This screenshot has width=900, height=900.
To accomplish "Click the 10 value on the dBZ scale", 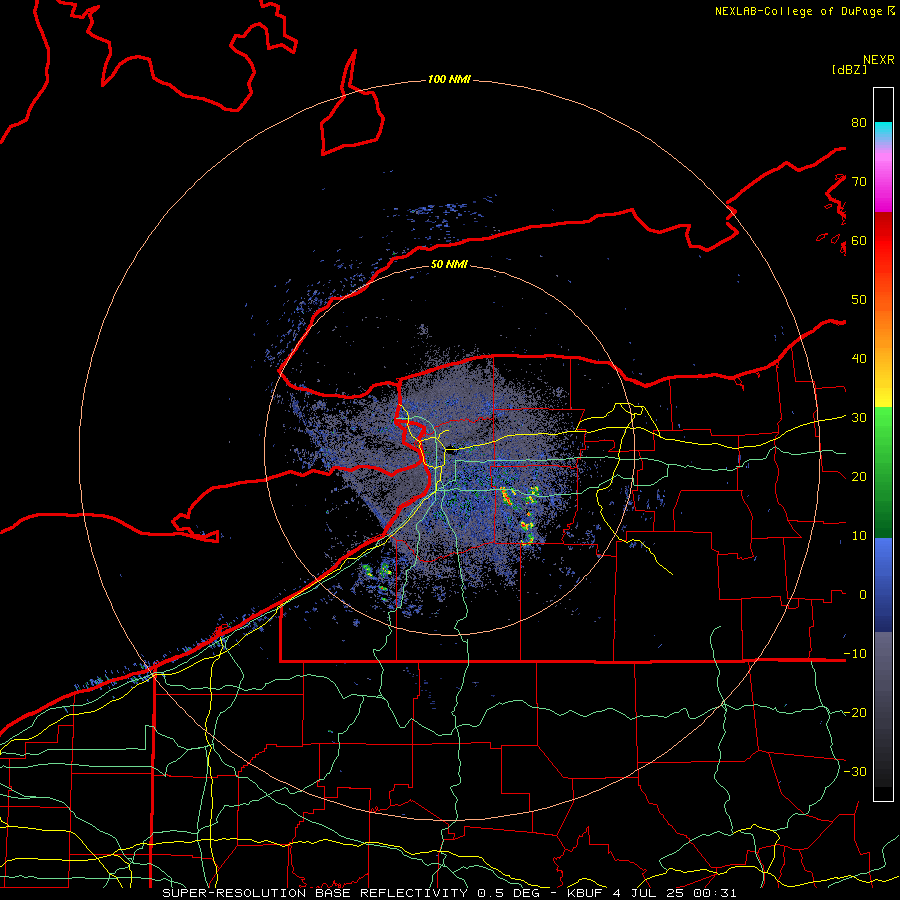I will tap(859, 536).
